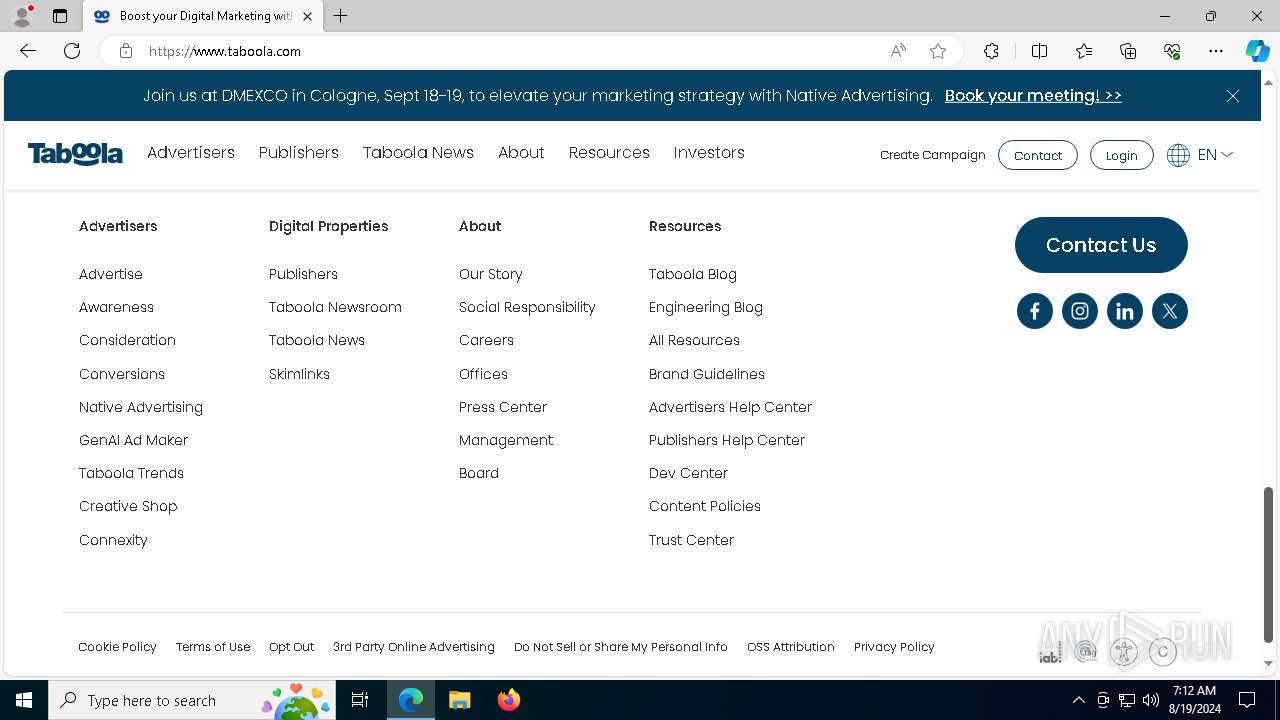Open the volume control in tray
Image resolution: width=1280 pixels, height=720 pixels.
tap(1150, 700)
